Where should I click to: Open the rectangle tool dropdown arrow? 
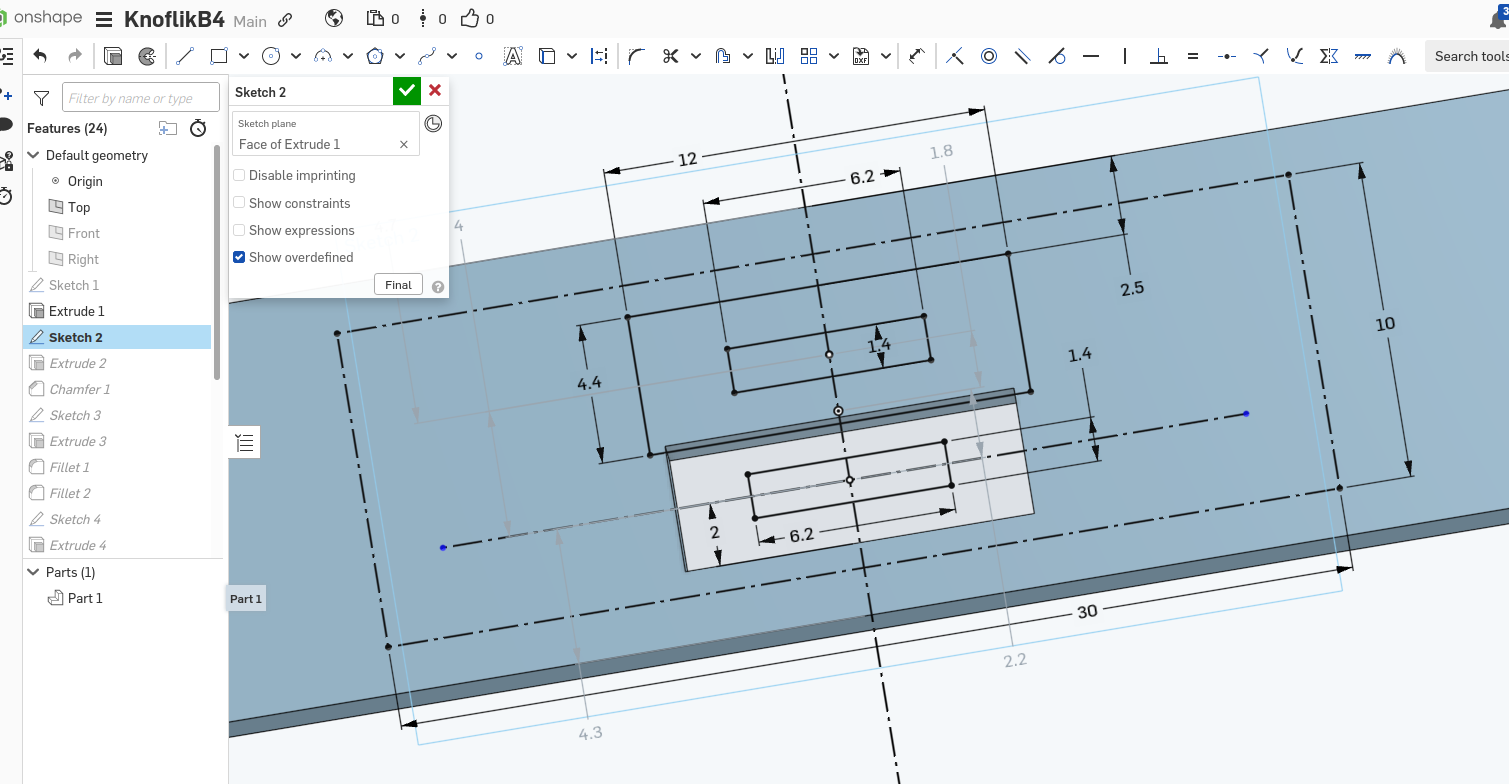(243, 56)
